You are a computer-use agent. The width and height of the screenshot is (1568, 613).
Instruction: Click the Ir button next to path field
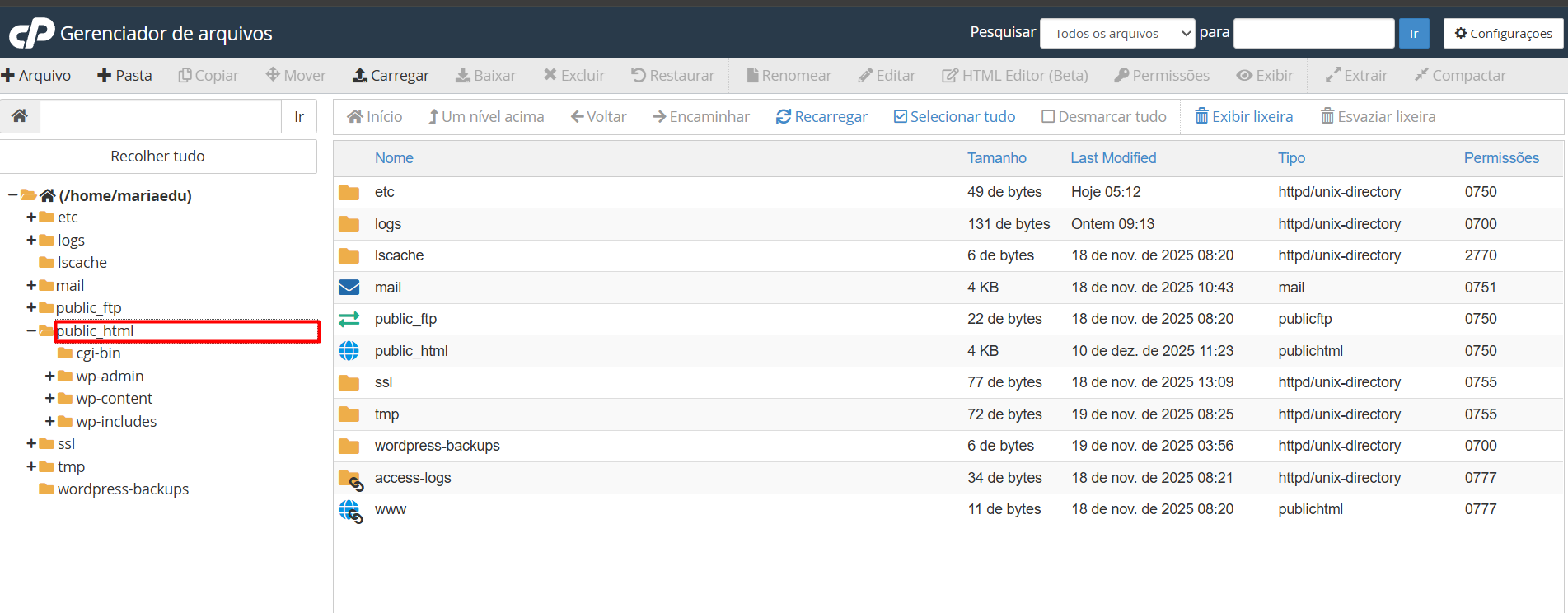[299, 116]
